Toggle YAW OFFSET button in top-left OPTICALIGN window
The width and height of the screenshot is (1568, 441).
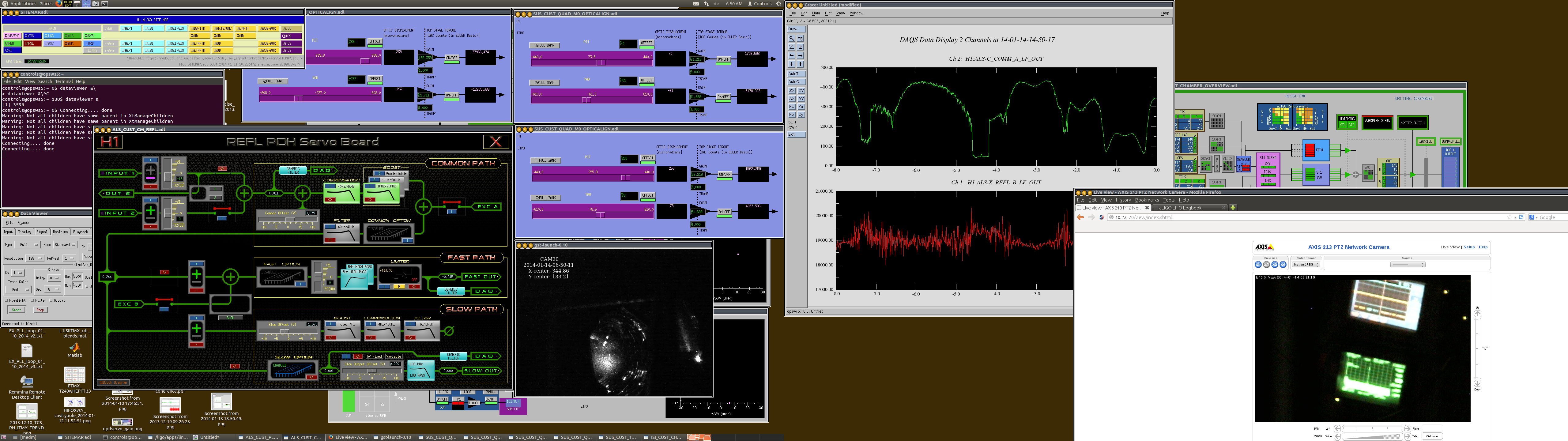tap(374, 79)
